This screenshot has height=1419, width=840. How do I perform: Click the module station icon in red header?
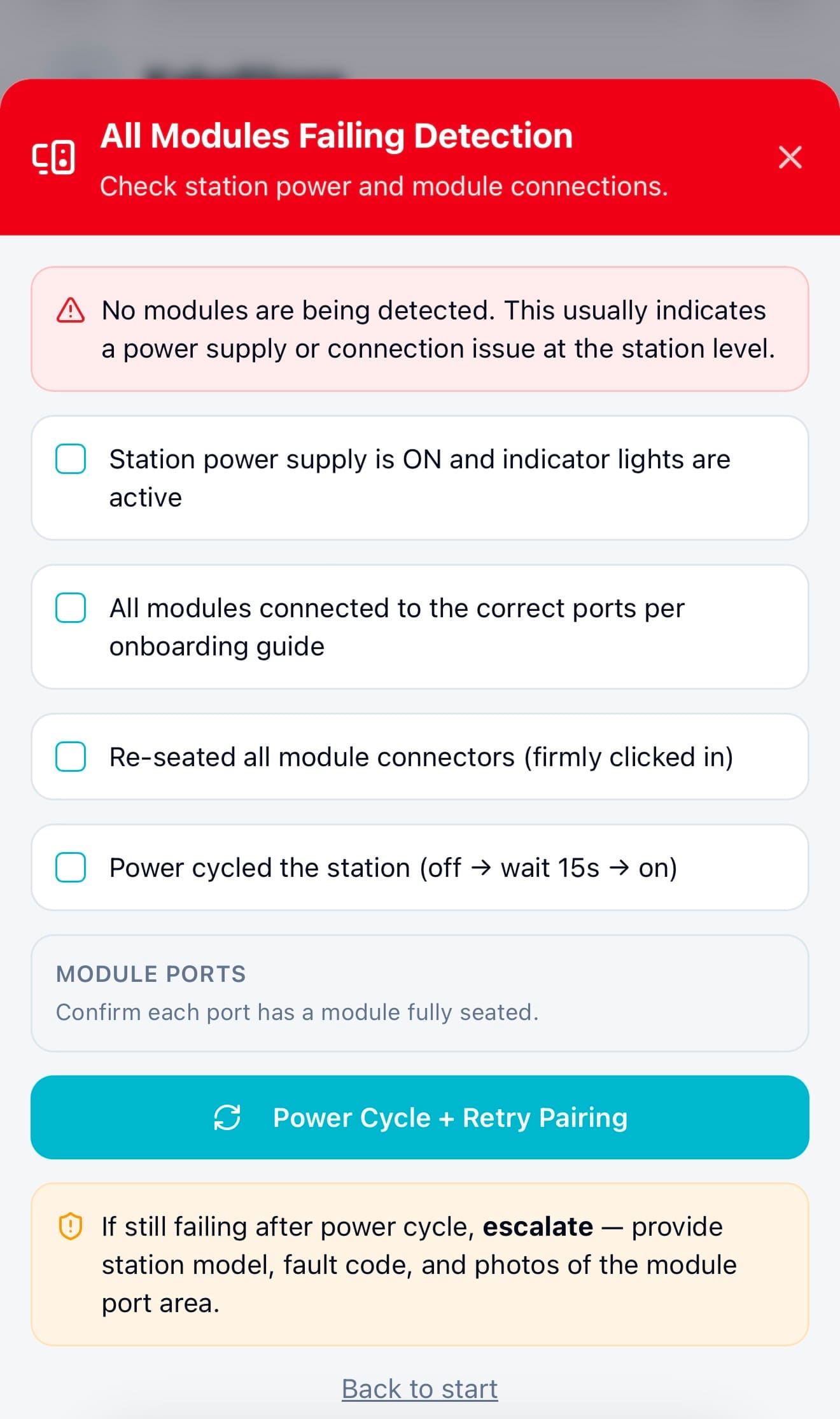click(53, 157)
